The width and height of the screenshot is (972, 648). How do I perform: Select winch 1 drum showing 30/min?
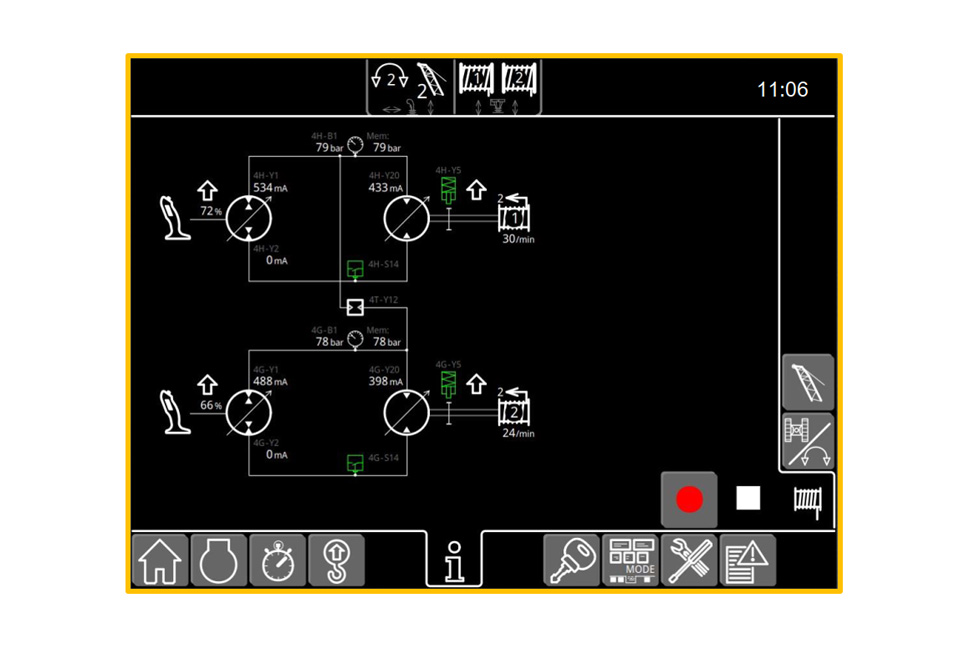(513, 216)
